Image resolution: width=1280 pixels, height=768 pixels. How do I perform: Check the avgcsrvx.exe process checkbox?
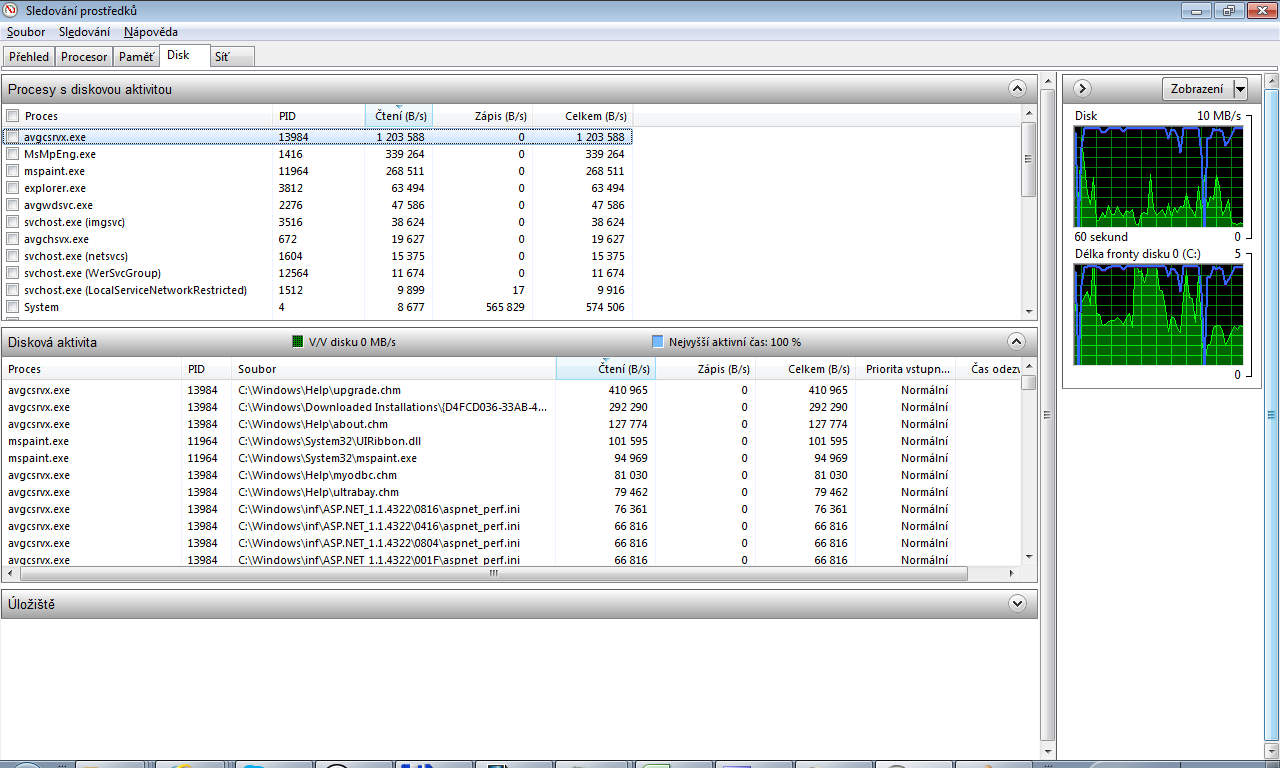point(12,137)
